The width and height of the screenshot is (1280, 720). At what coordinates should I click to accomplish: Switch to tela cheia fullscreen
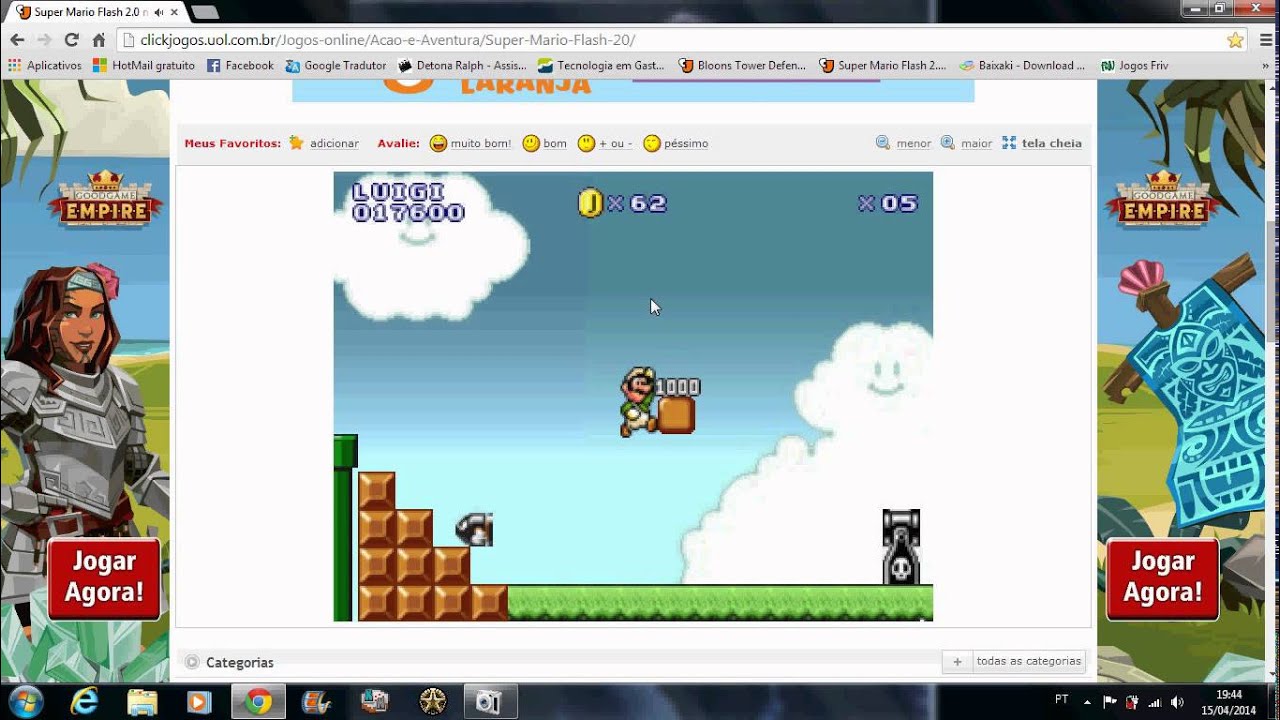pyautogui.click(x=1042, y=143)
